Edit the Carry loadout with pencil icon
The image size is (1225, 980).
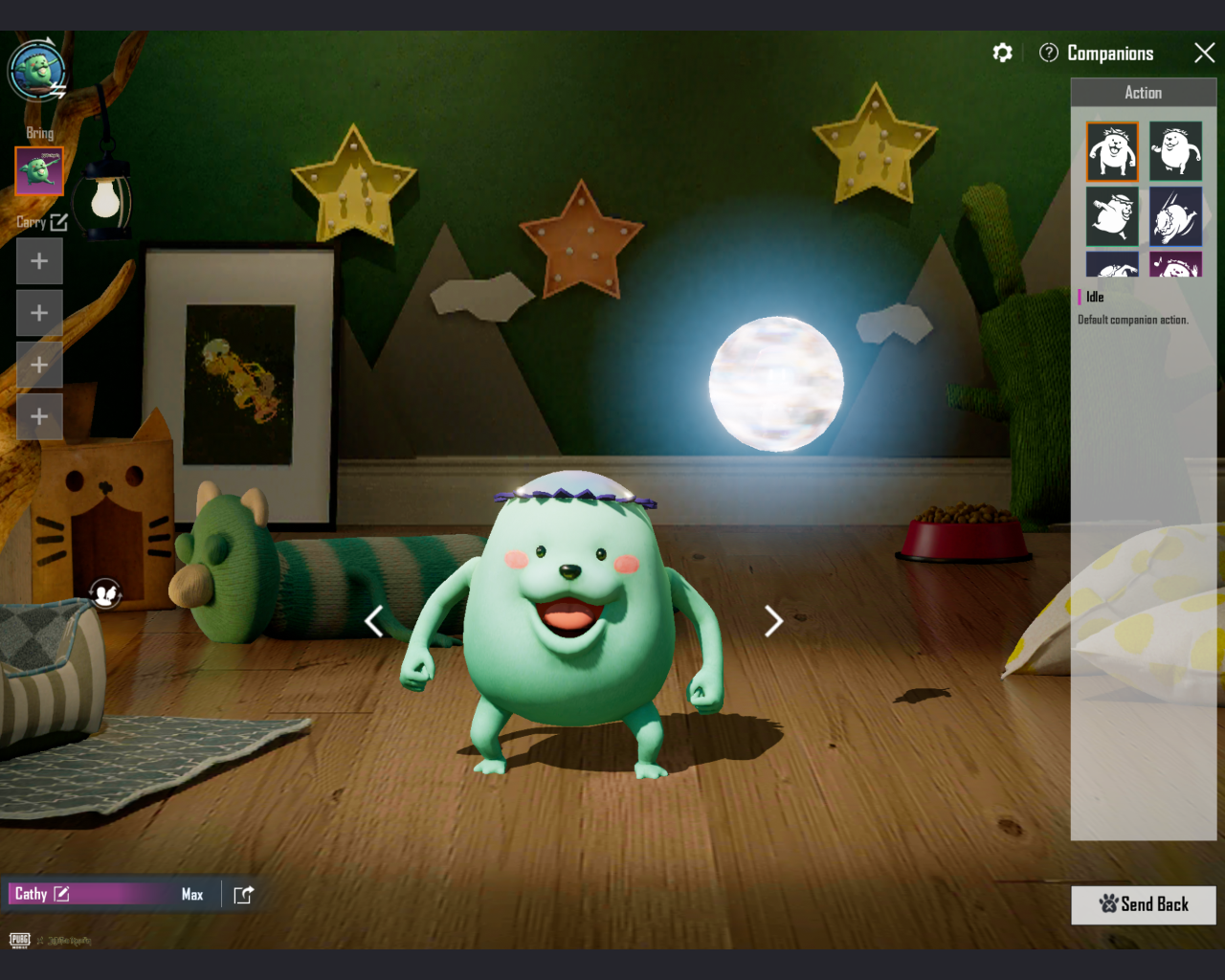click(59, 222)
